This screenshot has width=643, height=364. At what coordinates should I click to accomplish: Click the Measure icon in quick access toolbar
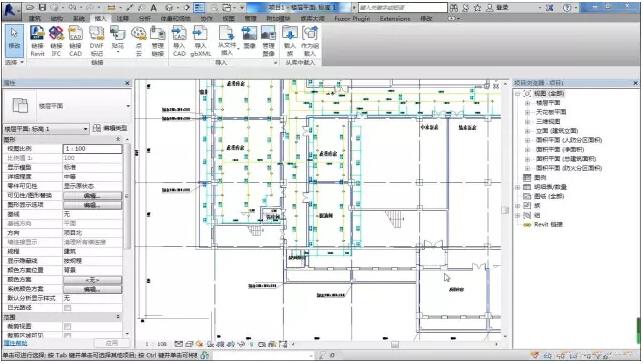112,7
